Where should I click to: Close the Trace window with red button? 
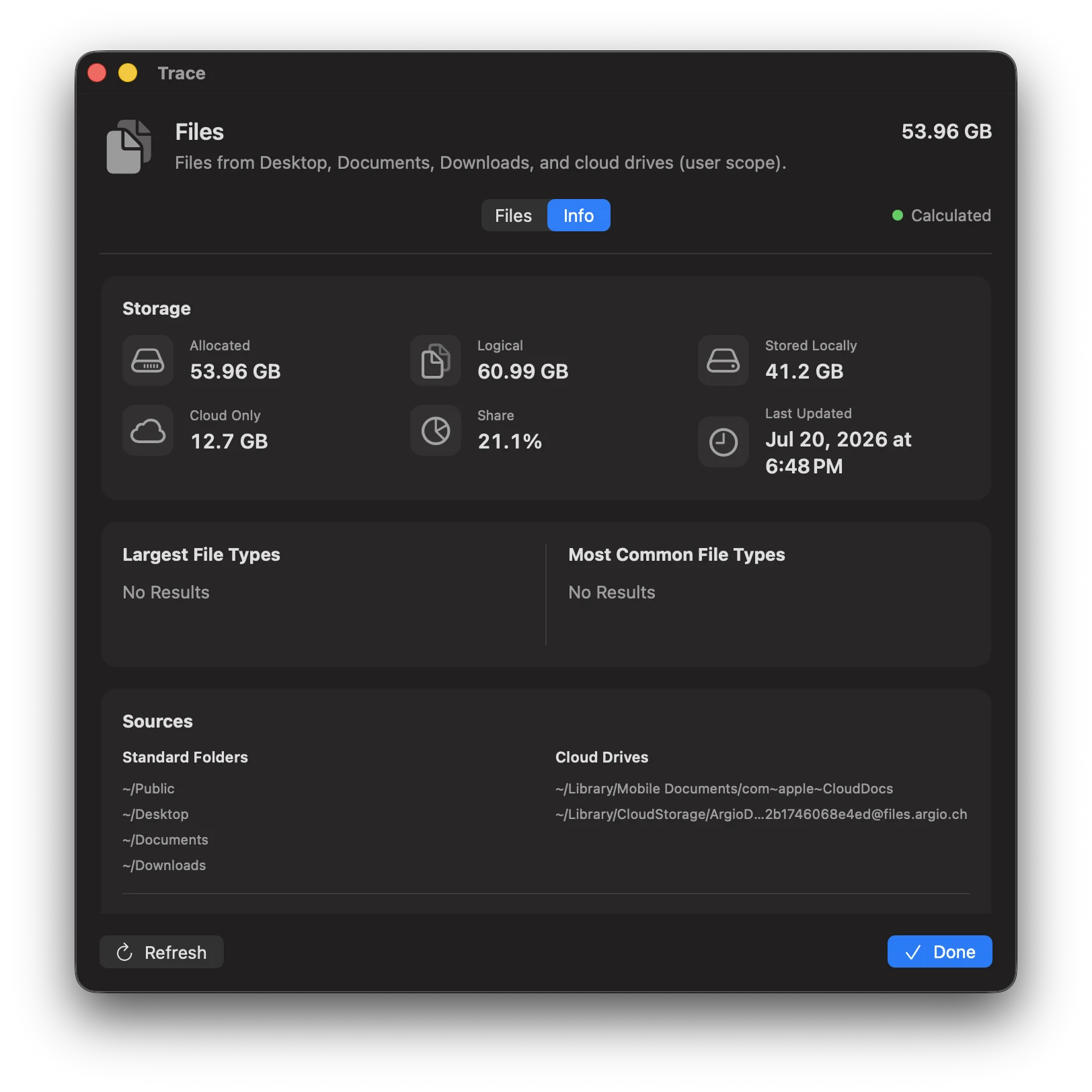coord(97,73)
